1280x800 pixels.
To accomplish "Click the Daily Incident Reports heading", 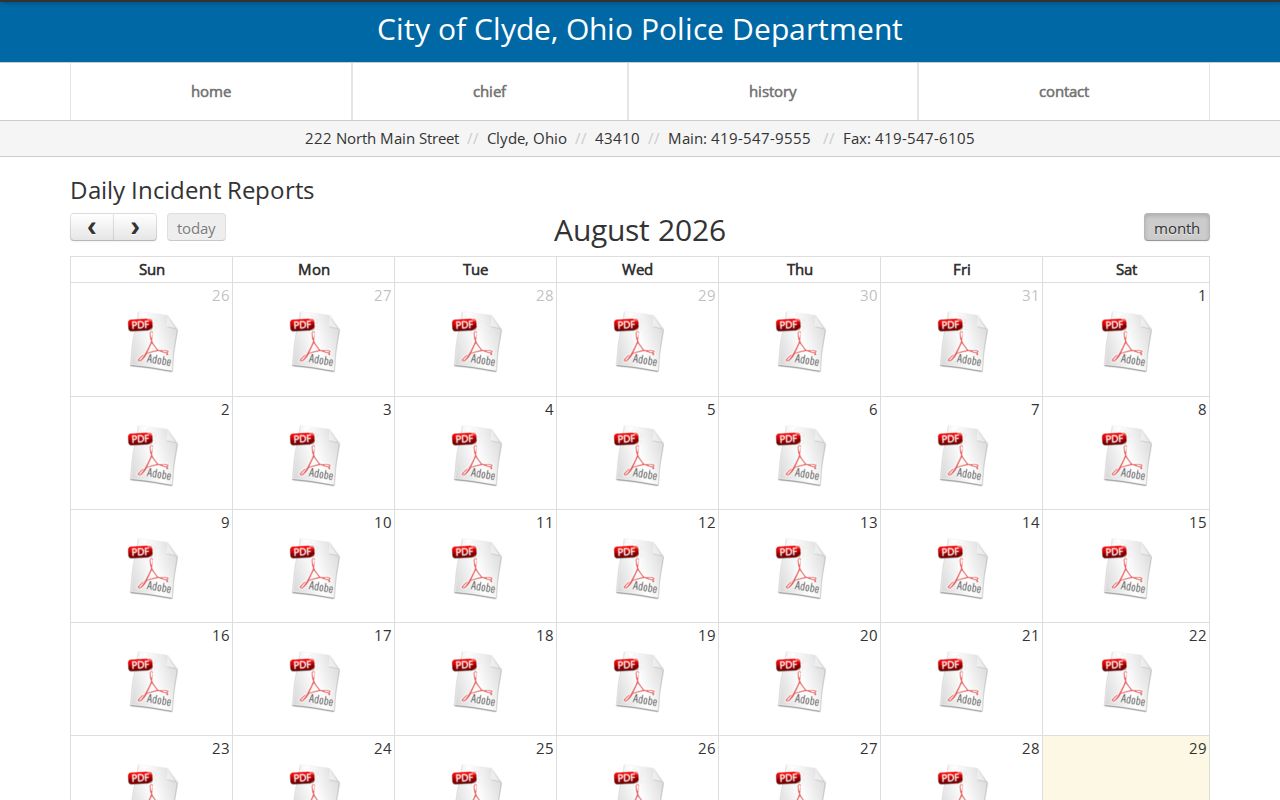I will click(x=192, y=191).
